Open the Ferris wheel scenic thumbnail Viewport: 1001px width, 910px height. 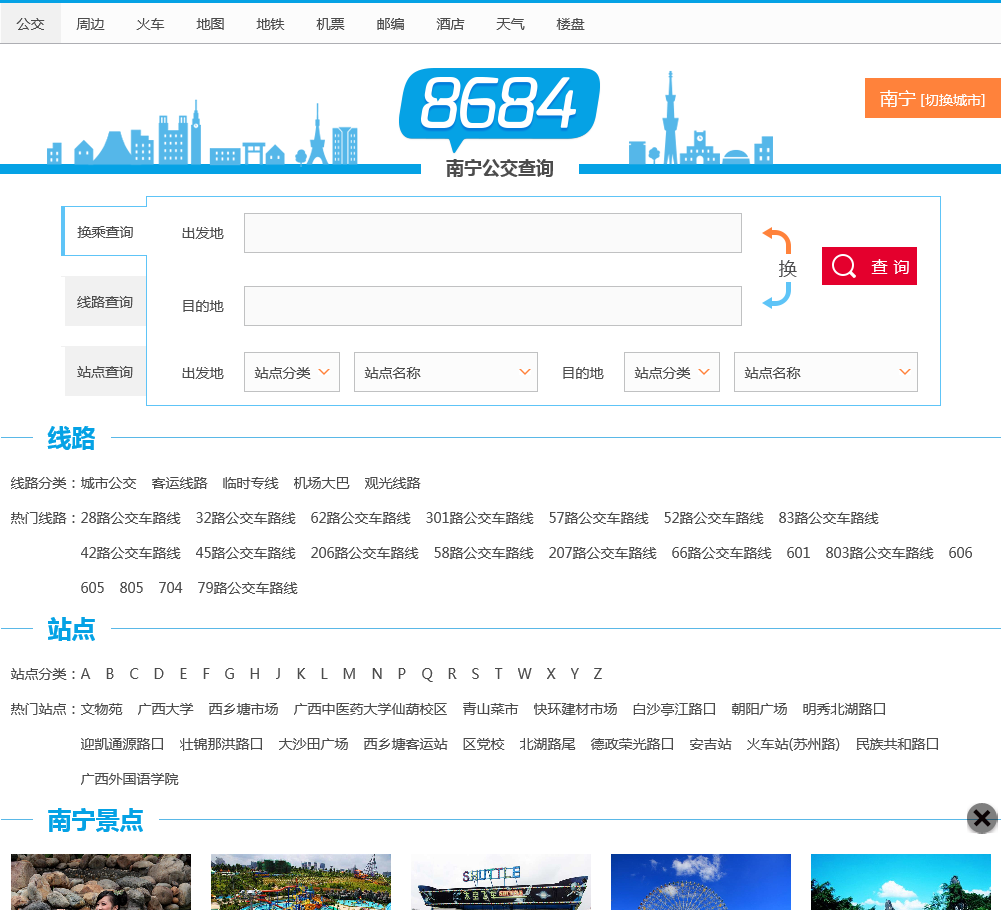tap(701, 882)
